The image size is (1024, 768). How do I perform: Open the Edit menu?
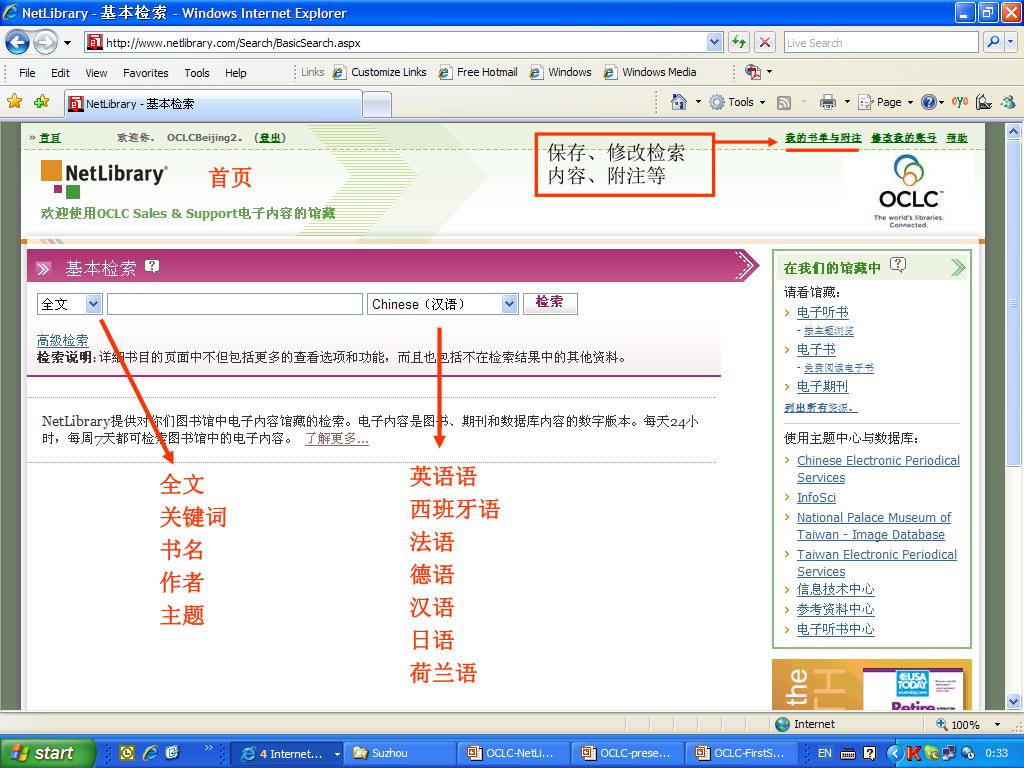pos(60,72)
